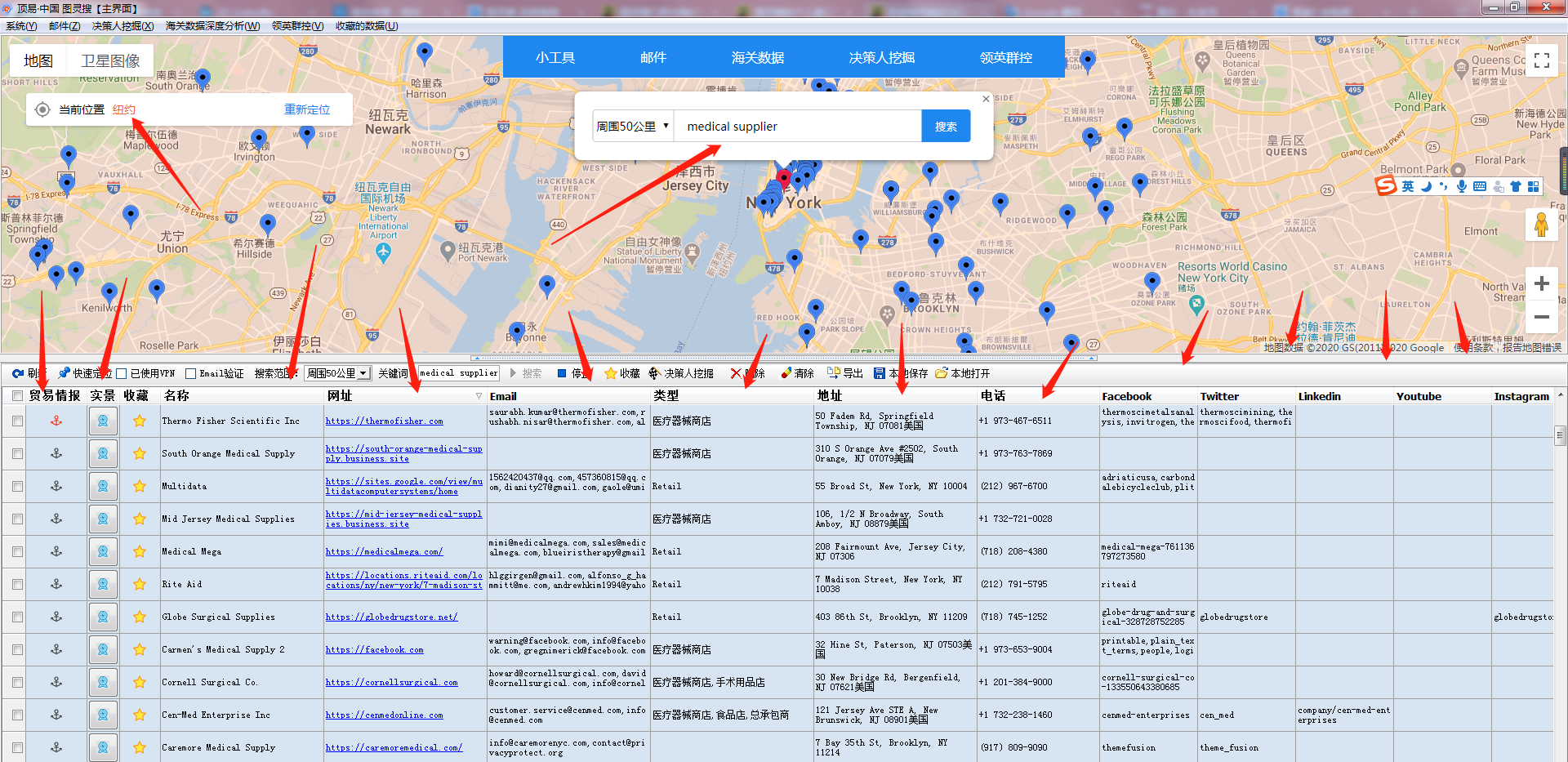1568x762 pixels.
Task: Click the Street View pegman icon
Action: 1541,225
